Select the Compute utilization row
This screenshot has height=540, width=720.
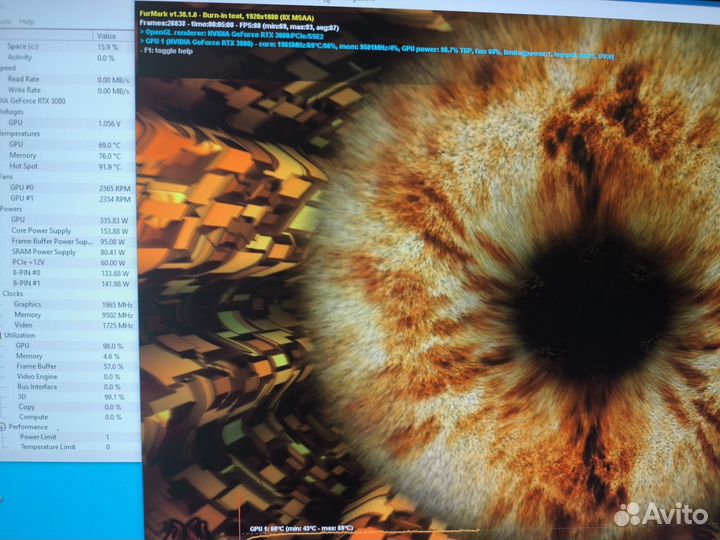68,417
